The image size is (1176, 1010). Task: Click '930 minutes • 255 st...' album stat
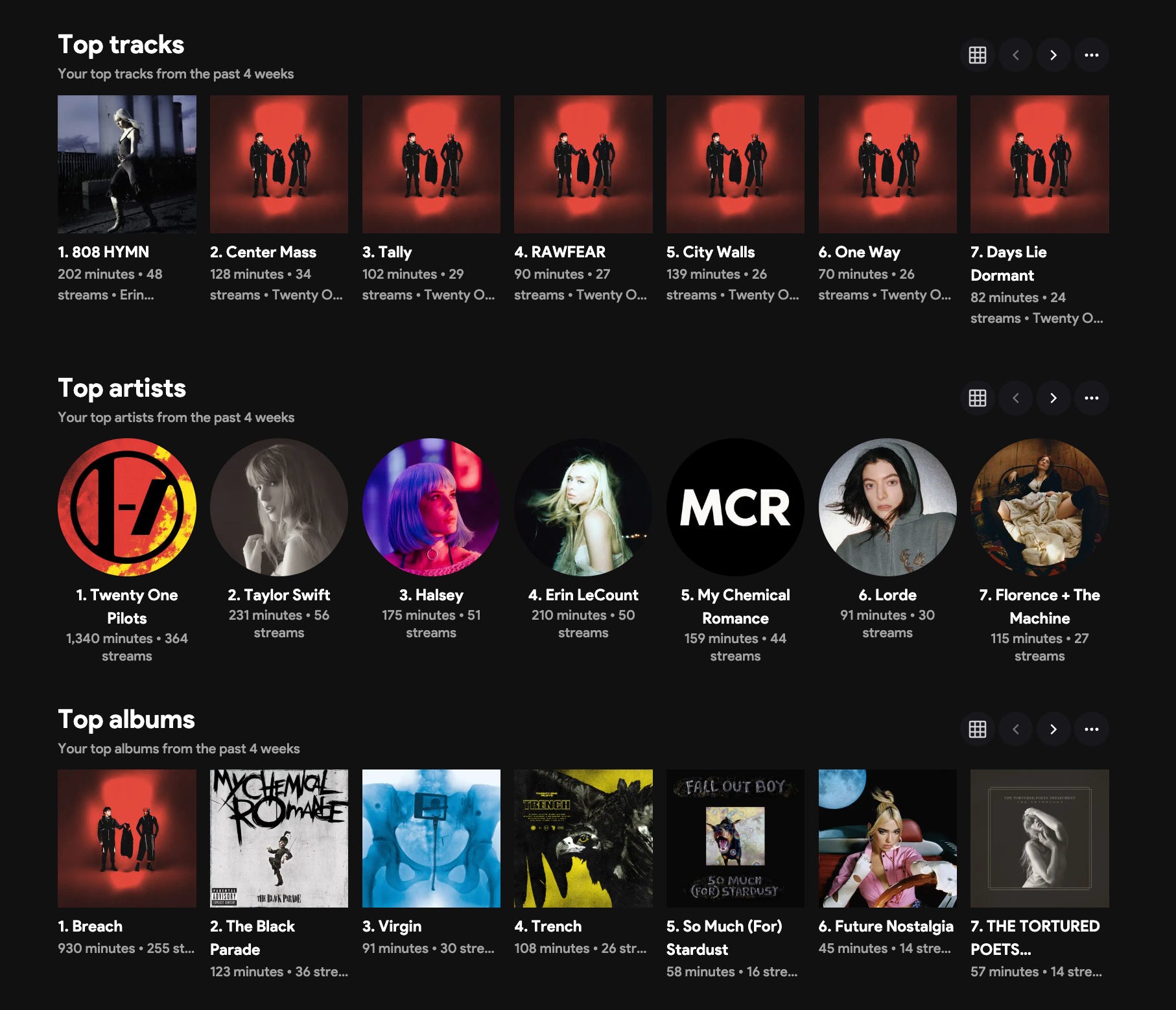126,948
